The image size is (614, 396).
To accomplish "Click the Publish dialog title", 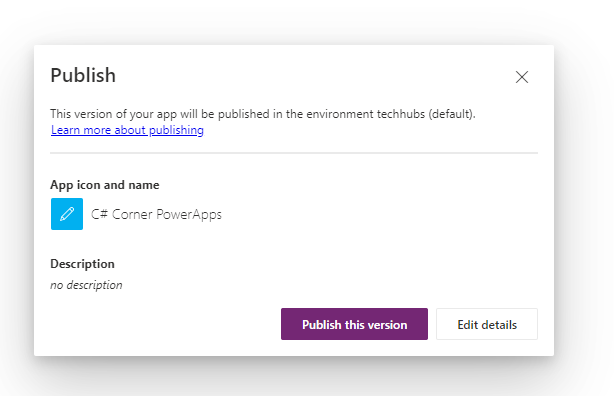I will click(83, 75).
